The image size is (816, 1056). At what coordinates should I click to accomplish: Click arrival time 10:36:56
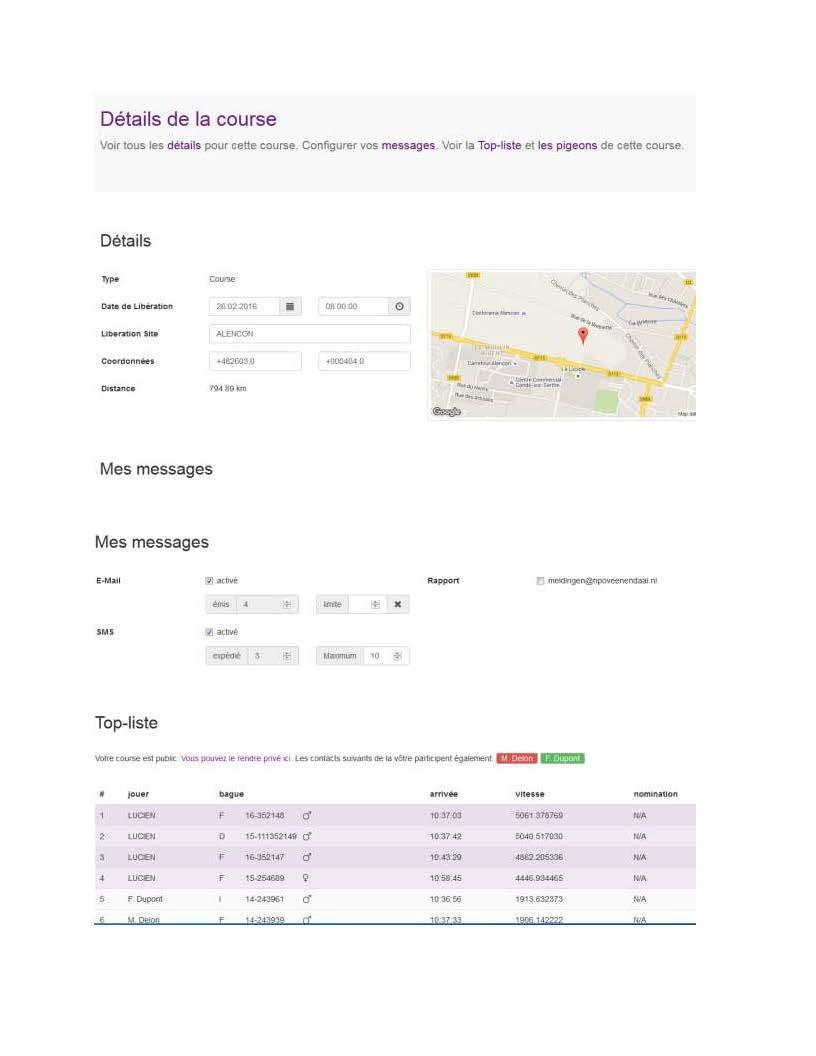[x=446, y=899]
